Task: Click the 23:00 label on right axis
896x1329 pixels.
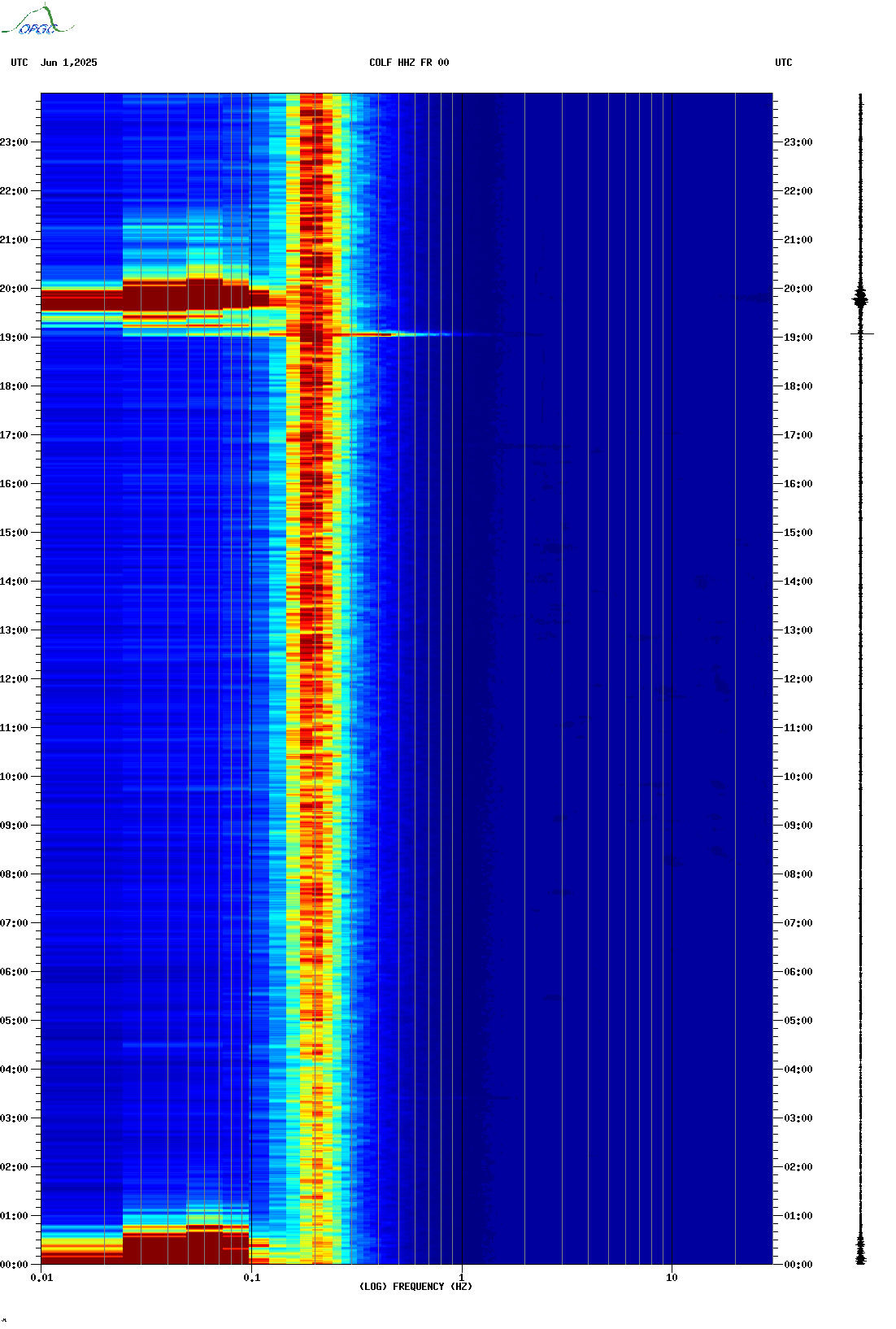Action: pos(798,142)
